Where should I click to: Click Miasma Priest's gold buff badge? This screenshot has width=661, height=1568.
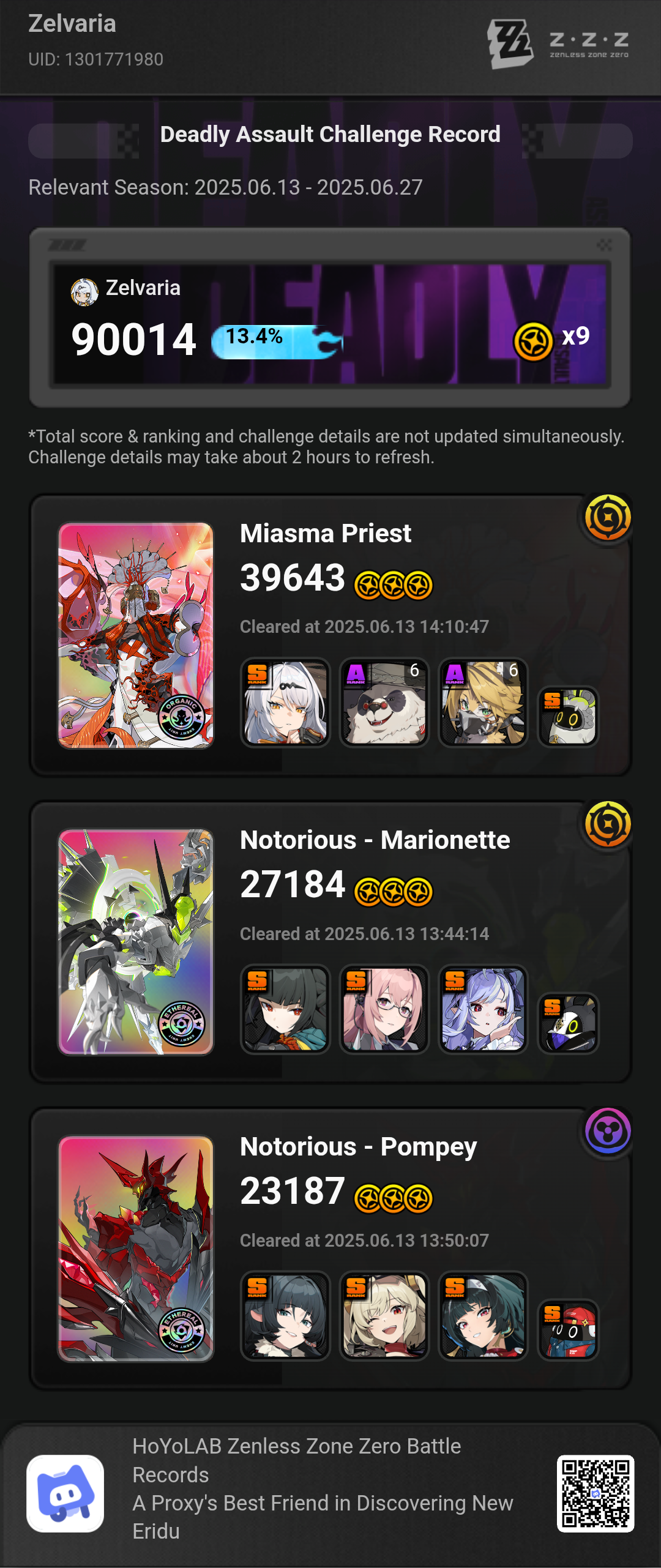(608, 518)
